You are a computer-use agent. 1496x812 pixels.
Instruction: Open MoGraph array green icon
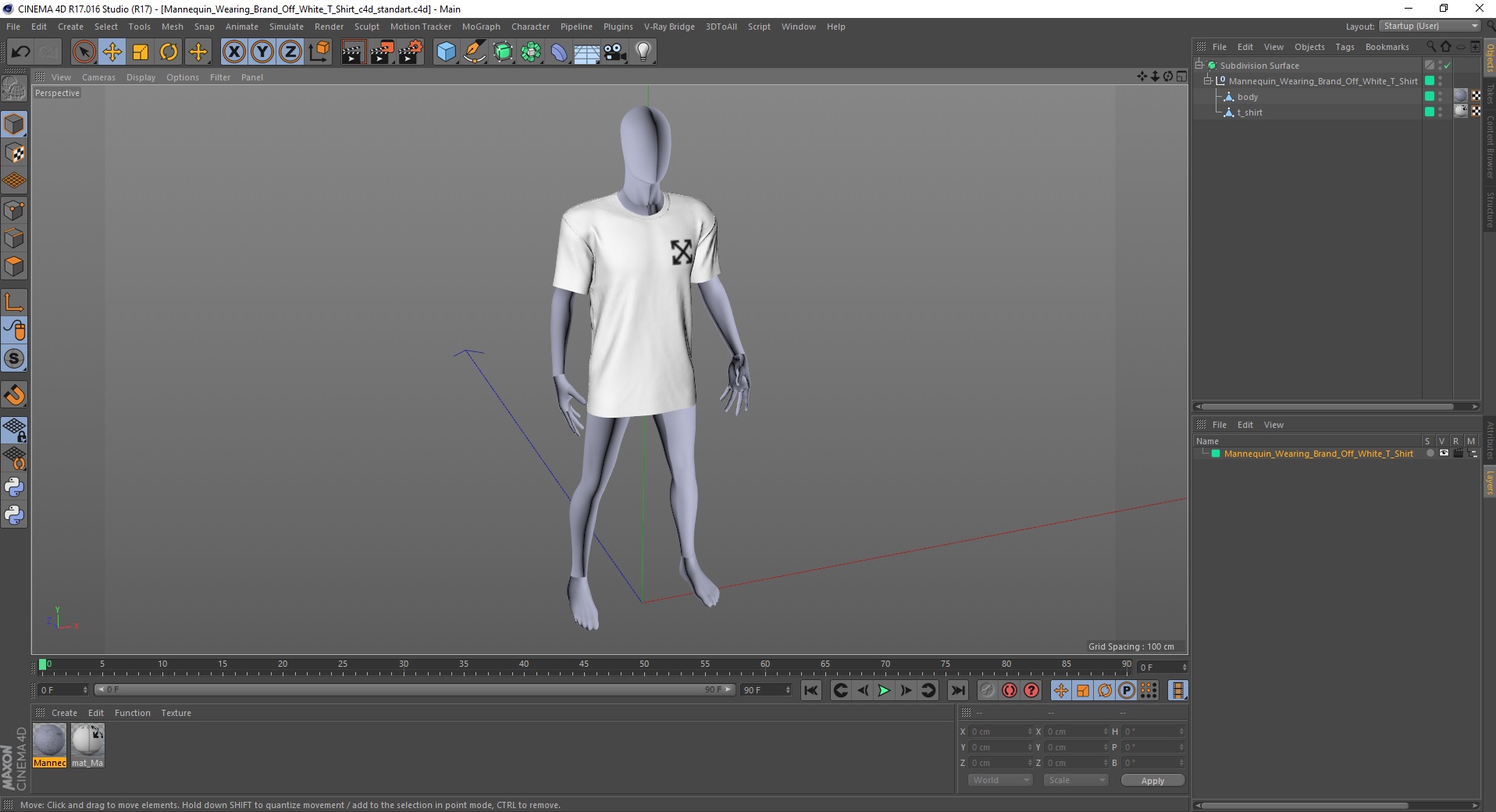click(x=531, y=52)
